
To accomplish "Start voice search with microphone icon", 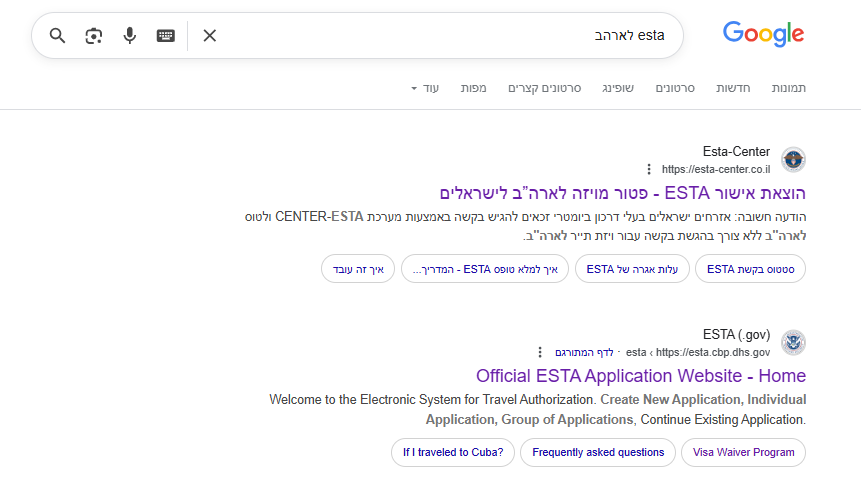I will [x=130, y=36].
